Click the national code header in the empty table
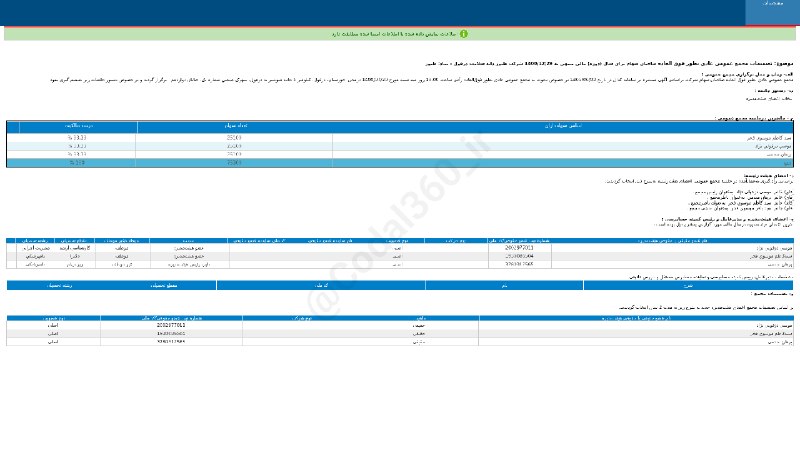The height and width of the screenshot is (450, 800). pyautogui.click(x=321, y=286)
